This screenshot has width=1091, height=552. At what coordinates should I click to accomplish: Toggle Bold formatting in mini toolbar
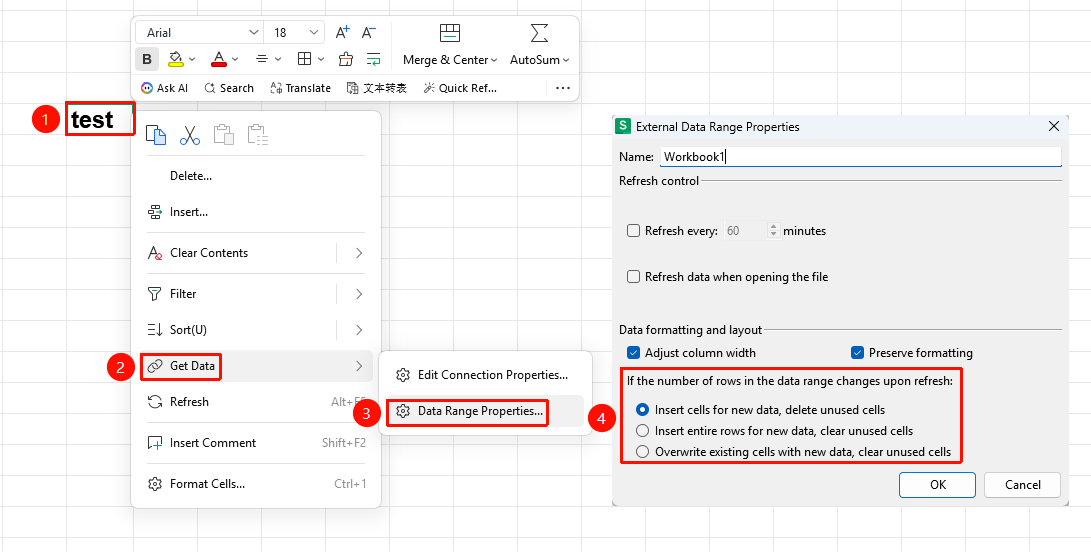[147, 59]
